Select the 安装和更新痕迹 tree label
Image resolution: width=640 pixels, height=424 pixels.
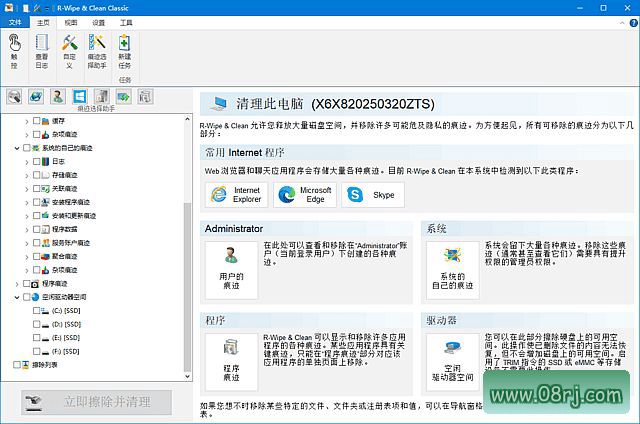pos(74,215)
